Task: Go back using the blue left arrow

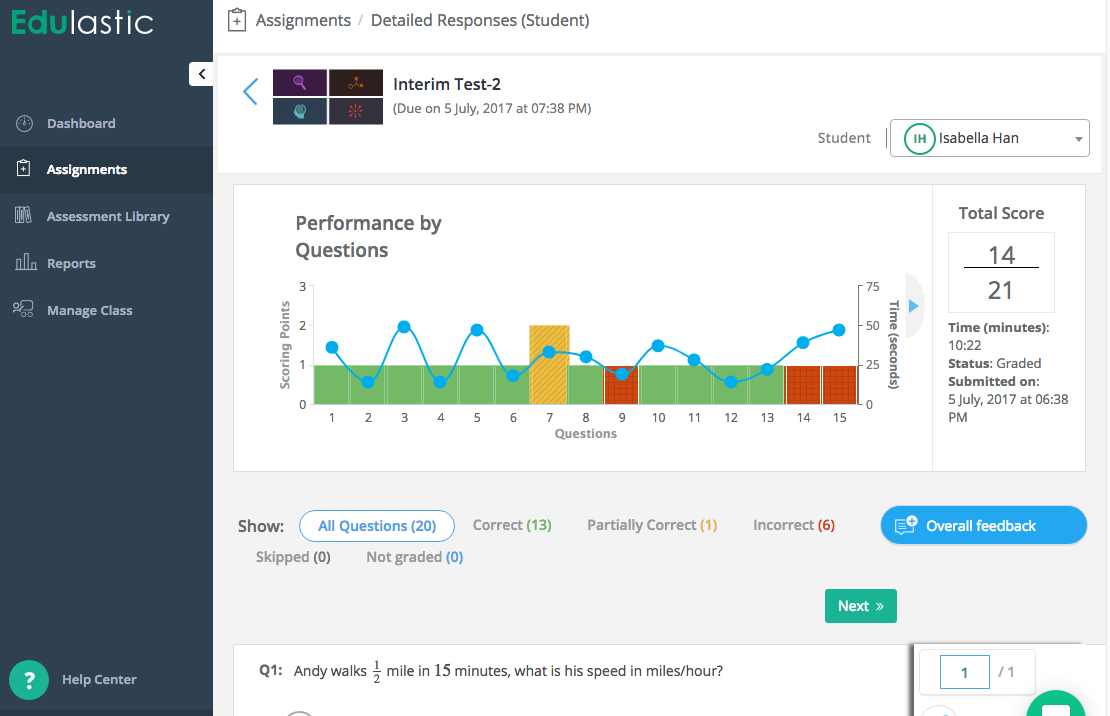Action: pyautogui.click(x=250, y=92)
